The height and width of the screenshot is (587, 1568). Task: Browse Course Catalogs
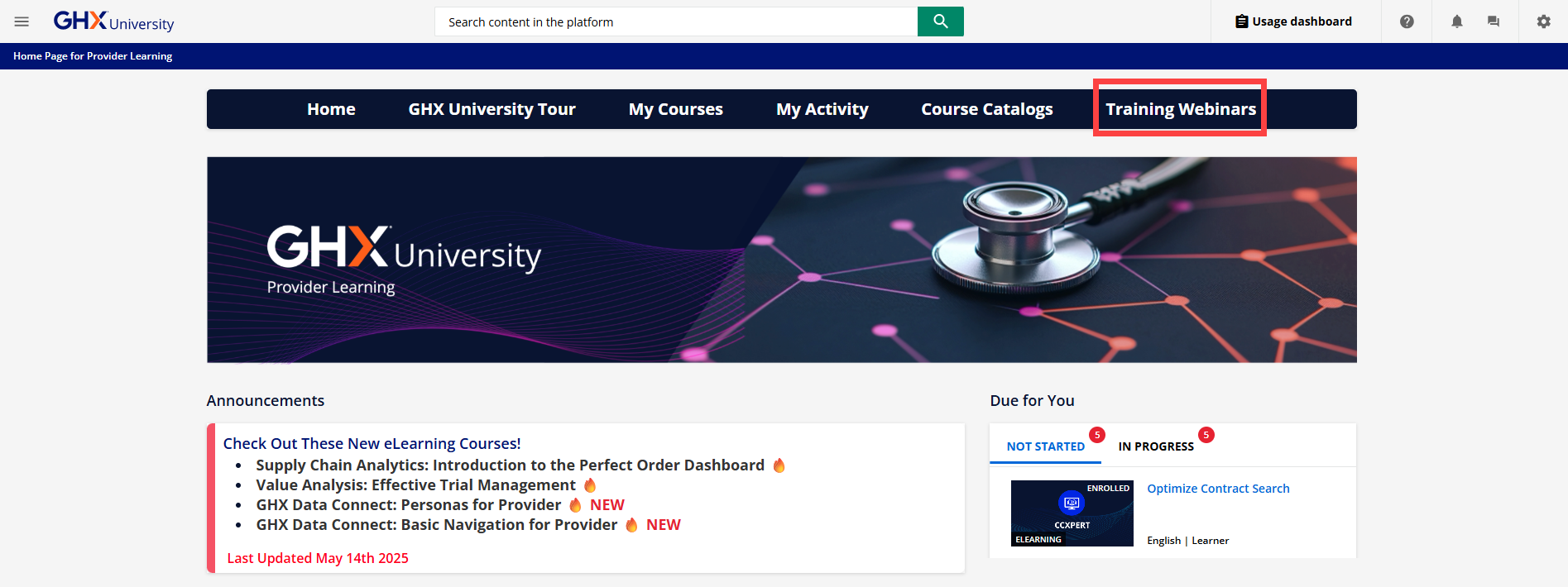[986, 109]
